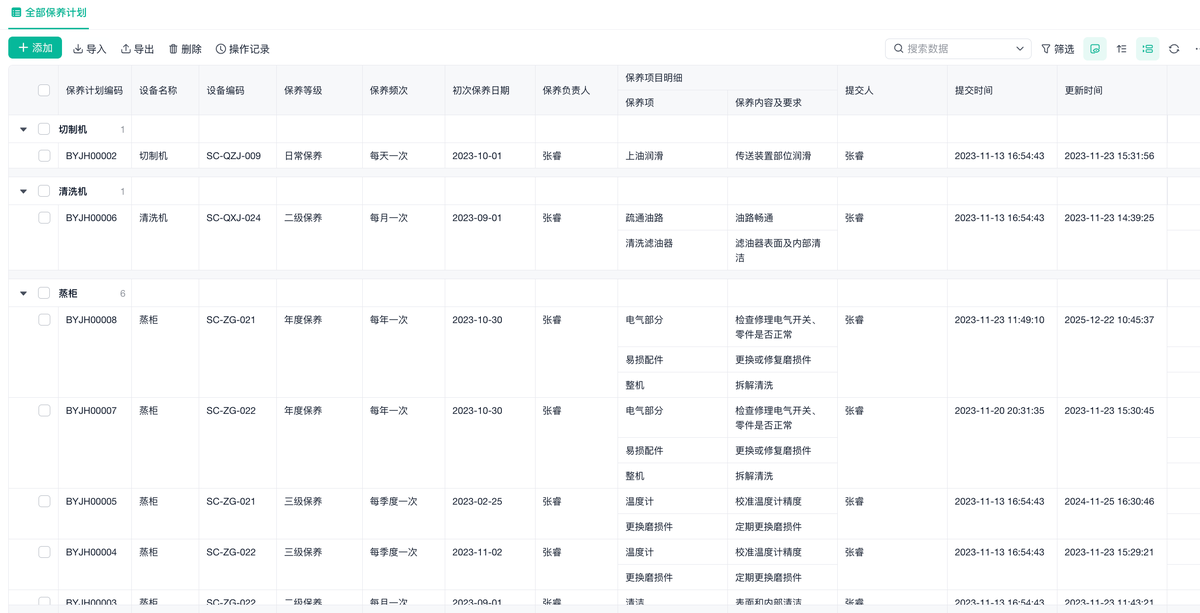Open 操作记录 operation history
The image size is (1200, 613).
[242, 49]
